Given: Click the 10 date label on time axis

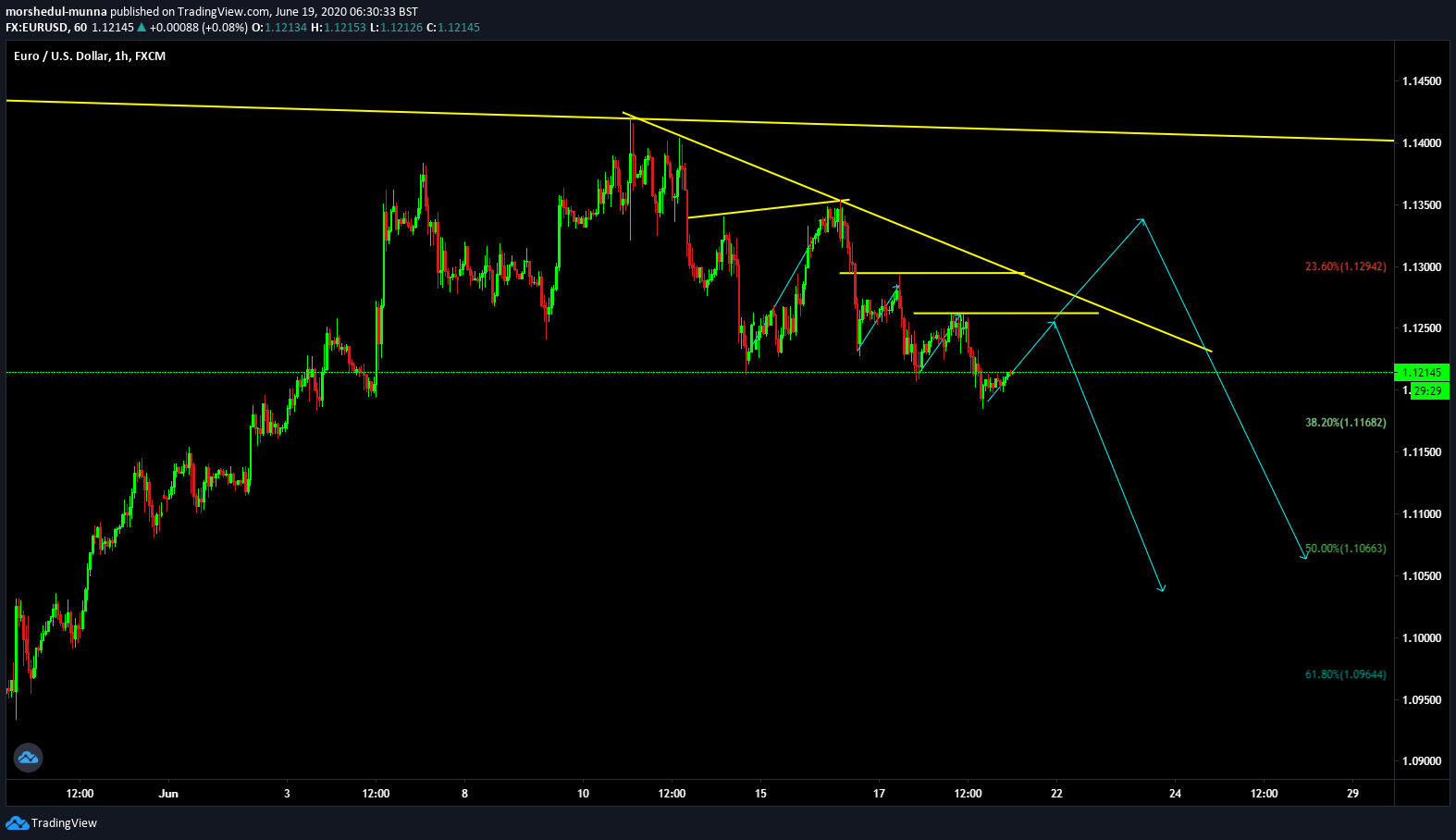Looking at the screenshot, I should [583, 794].
